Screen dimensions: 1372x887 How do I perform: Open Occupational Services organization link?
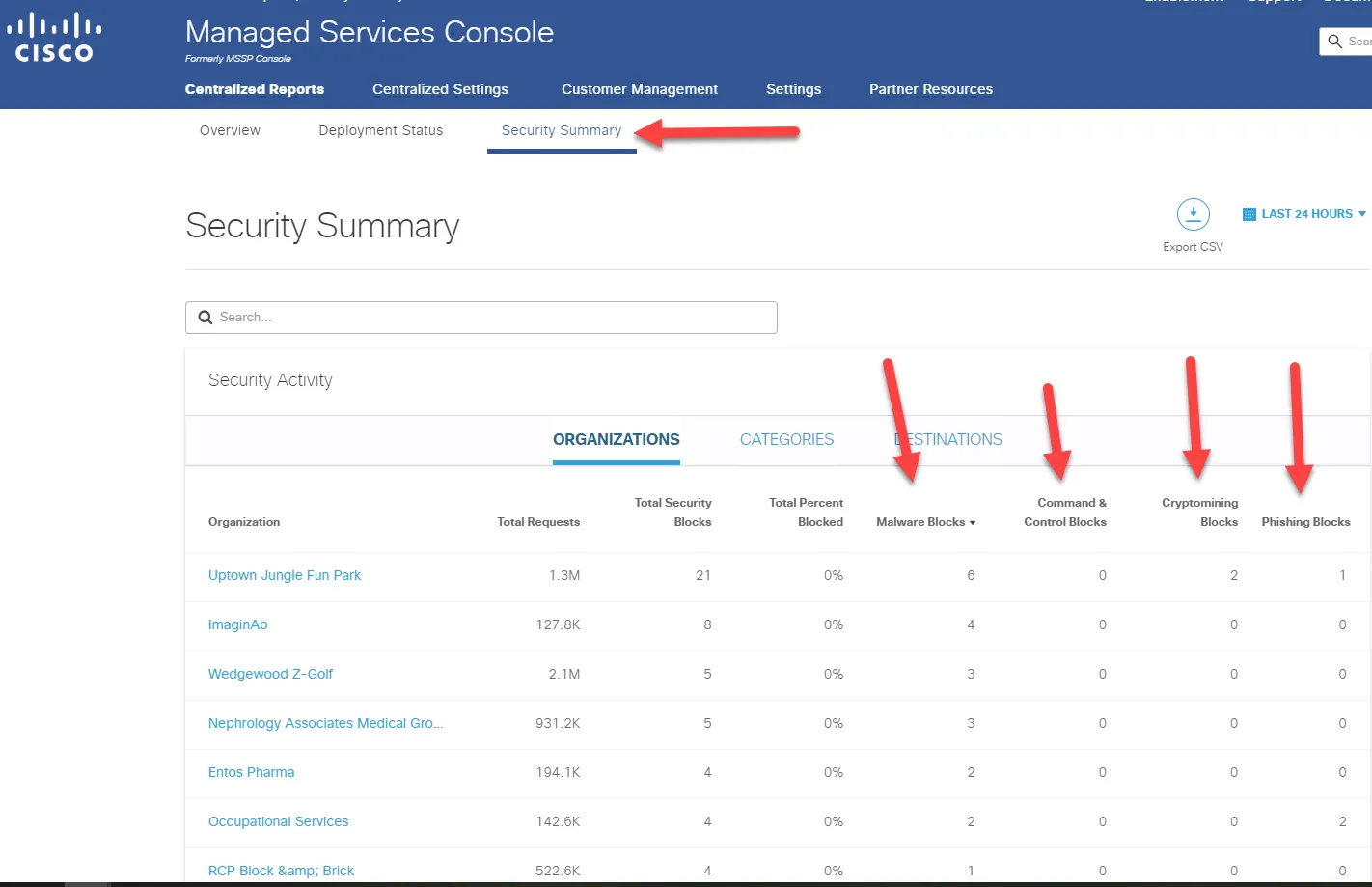pyautogui.click(x=279, y=821)
